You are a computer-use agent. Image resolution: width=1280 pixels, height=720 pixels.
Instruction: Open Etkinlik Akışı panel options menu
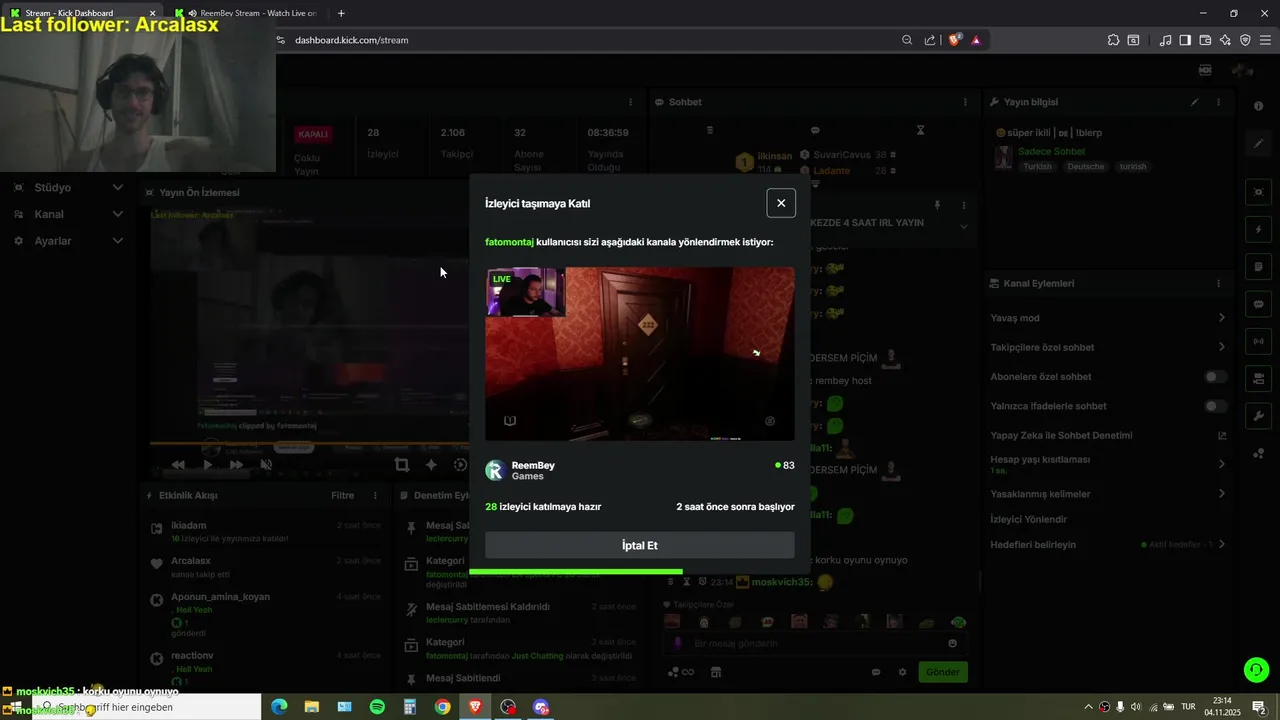[x=376, y=495]
